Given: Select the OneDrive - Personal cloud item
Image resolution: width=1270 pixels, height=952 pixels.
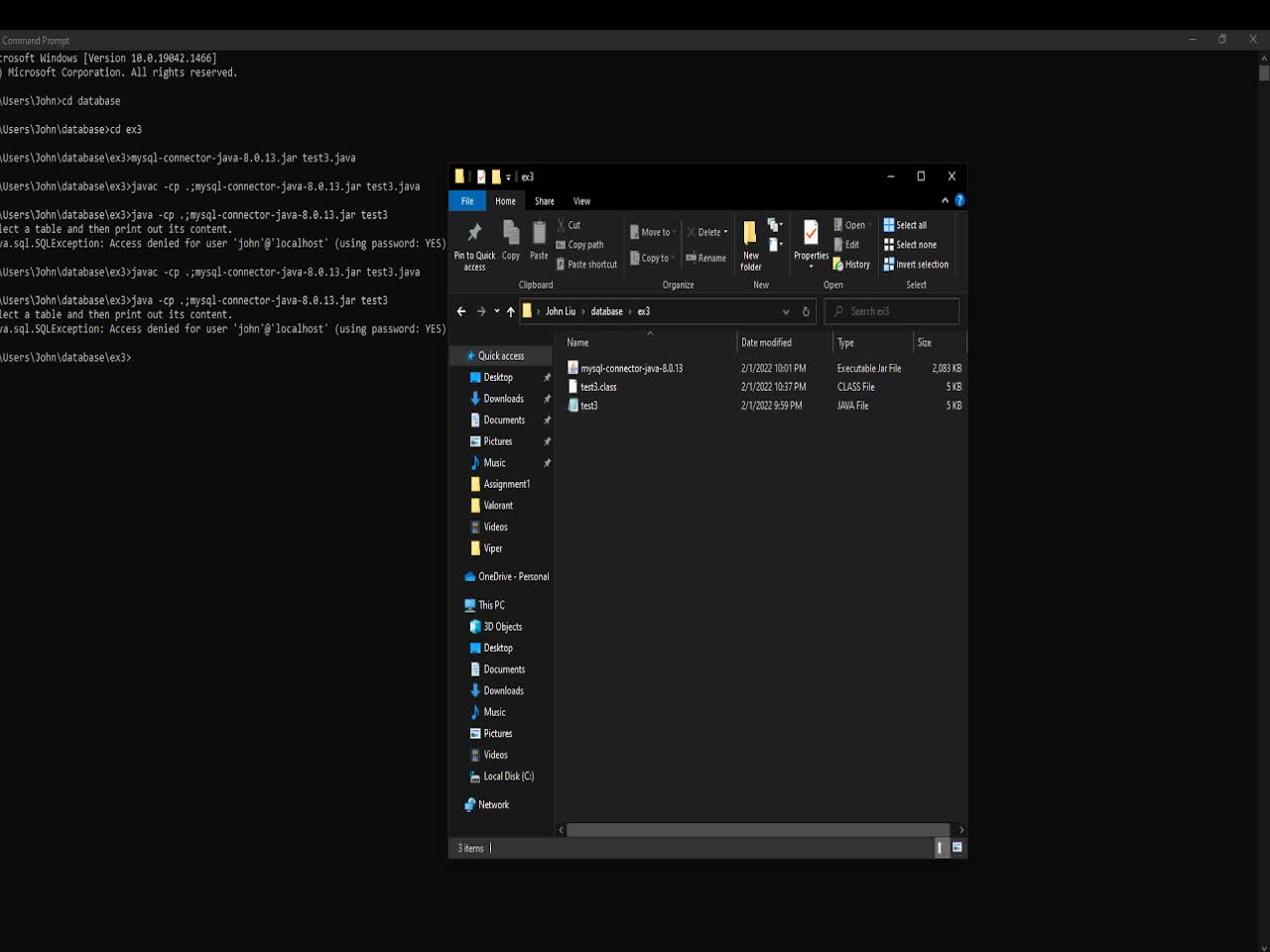Looking at the screenshot, I should [x=506, y=577].
